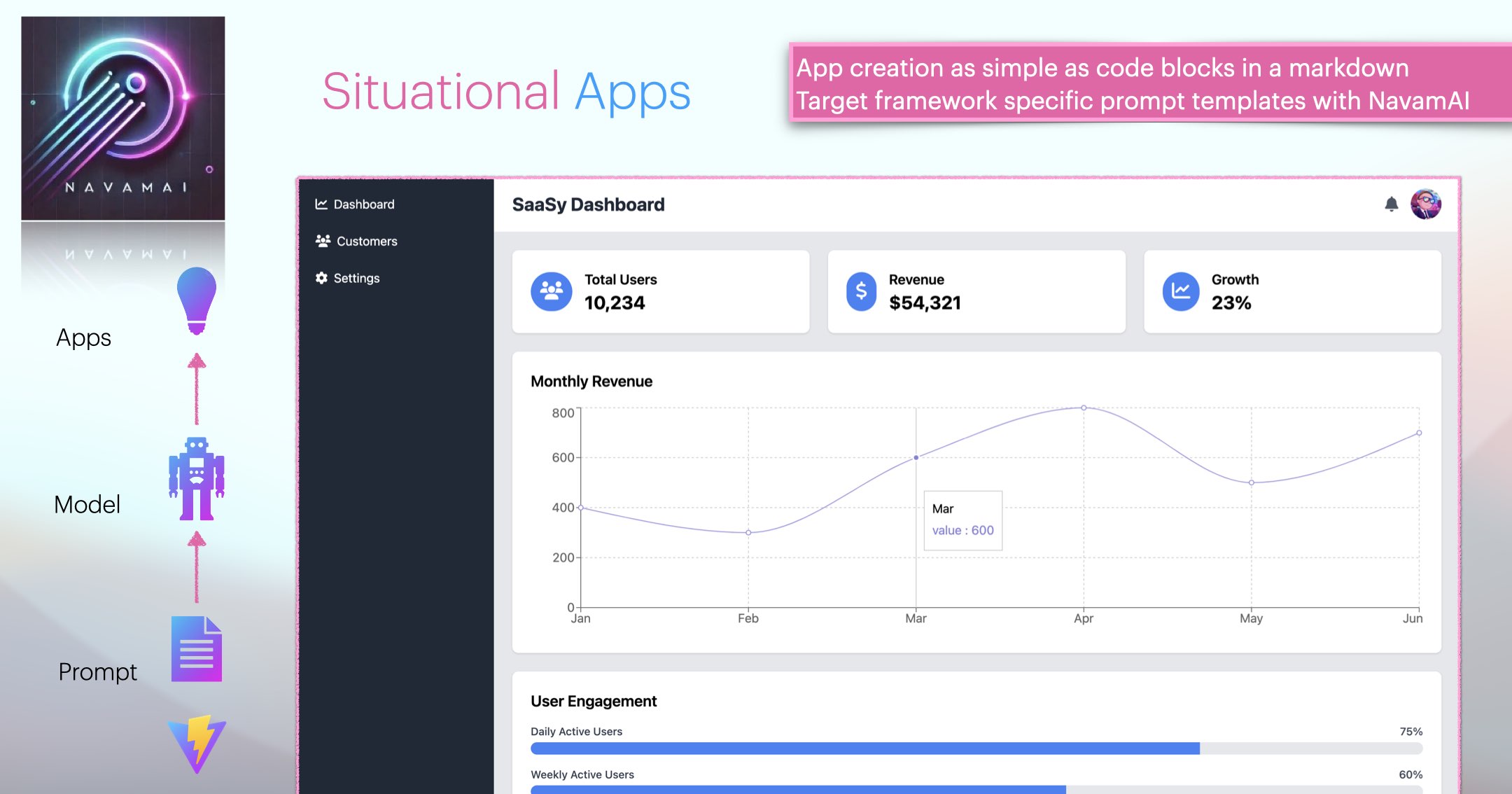1512x794 pixels.
Task: Click the Daily Active Users progress bar
Action: point(976,748)
